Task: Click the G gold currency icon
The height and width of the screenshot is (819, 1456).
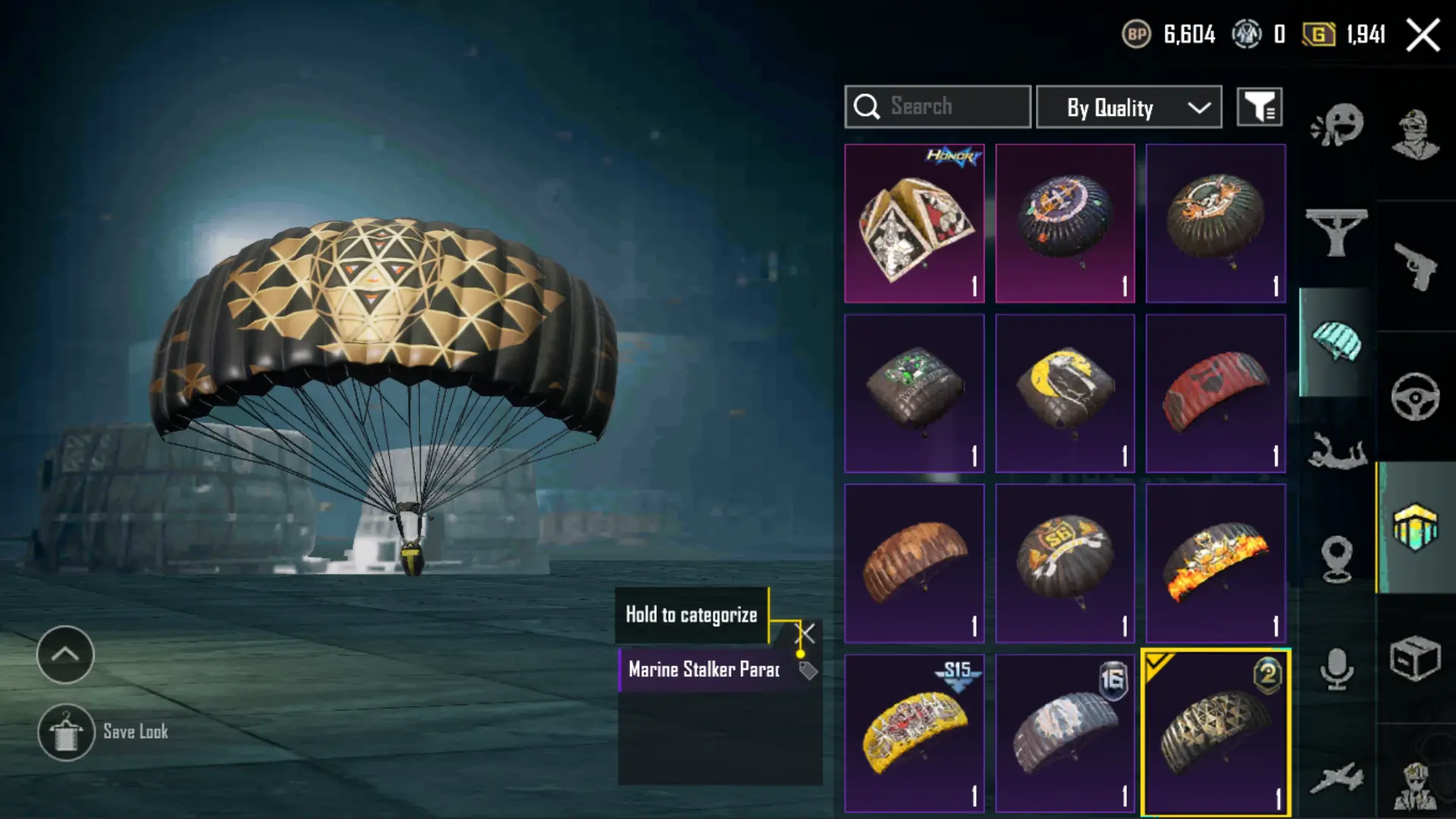Action: point(1319,34)
